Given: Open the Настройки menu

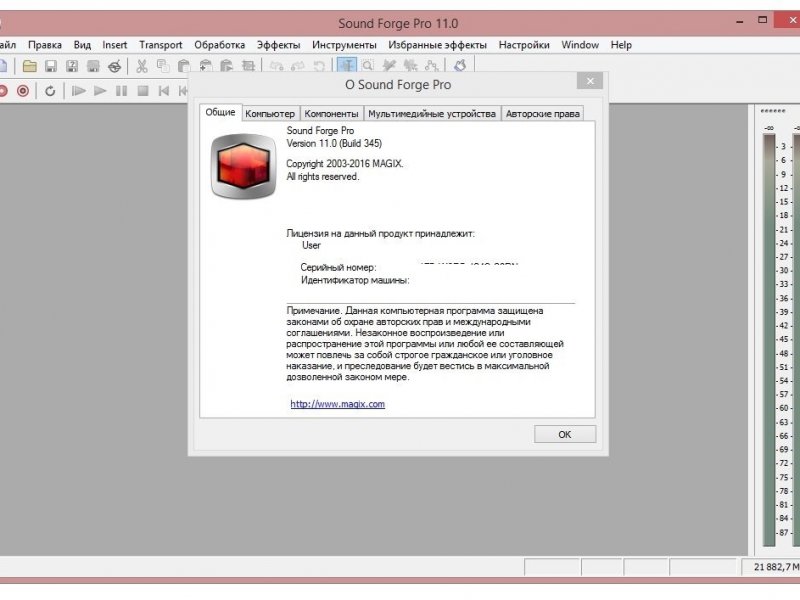Looking at the screenshot, I should (x=524, y=45).
